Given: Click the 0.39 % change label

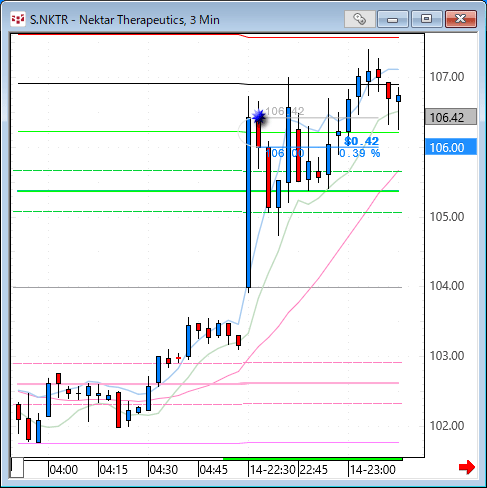Looking at the screenshot, I should [x=360, y=153].
